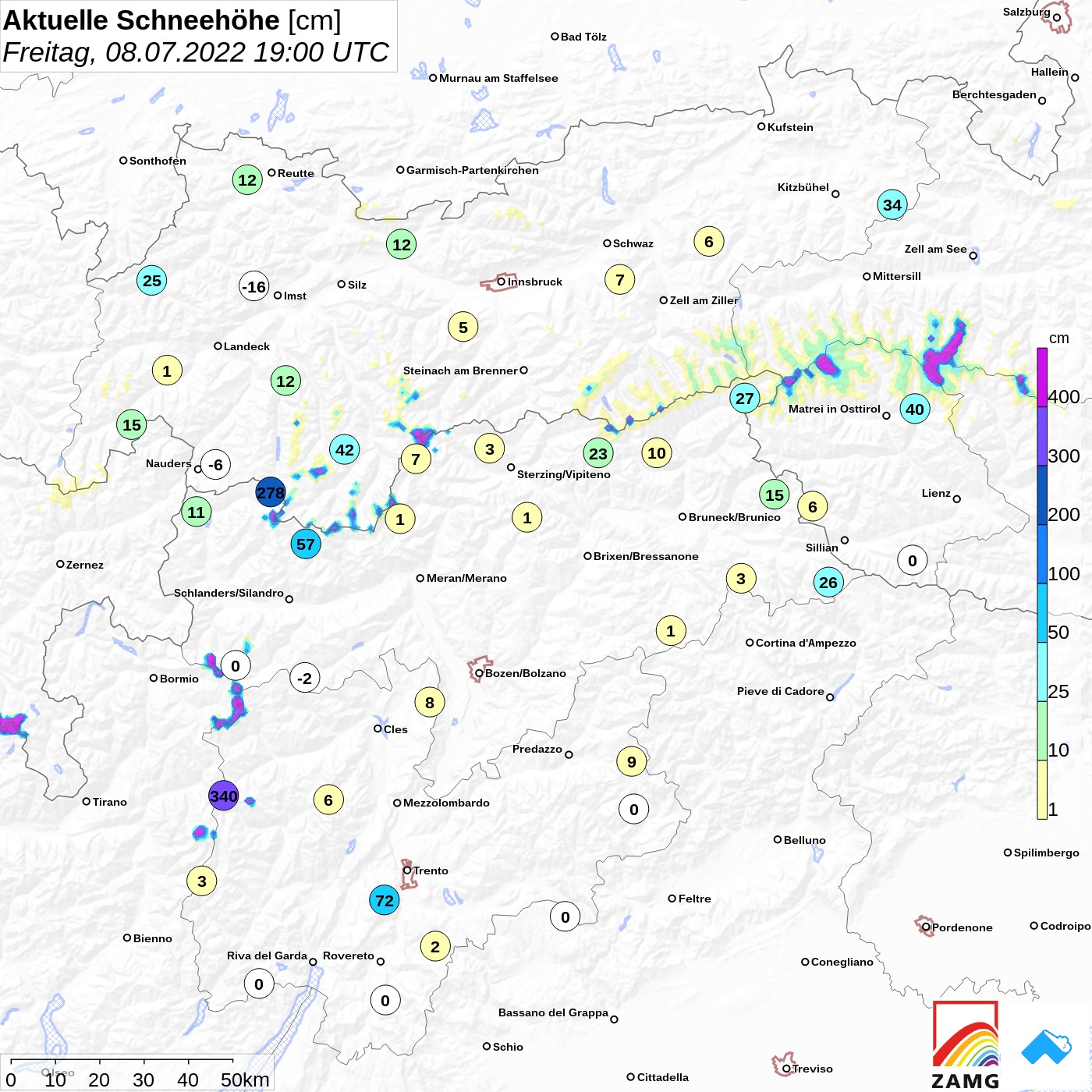Click the 8 cm station near Cles
This screenshot has width=1092, height=1092.
click(x=430, y=702)
